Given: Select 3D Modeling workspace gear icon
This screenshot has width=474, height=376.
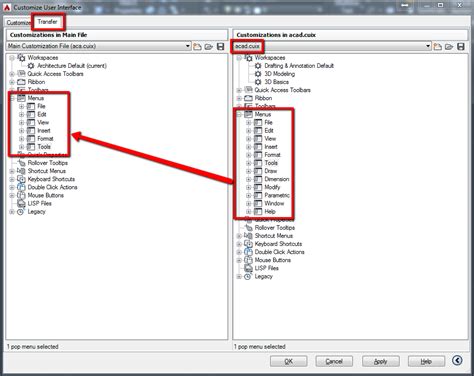Looking at the screenshot, I should (x=258, y=74).
